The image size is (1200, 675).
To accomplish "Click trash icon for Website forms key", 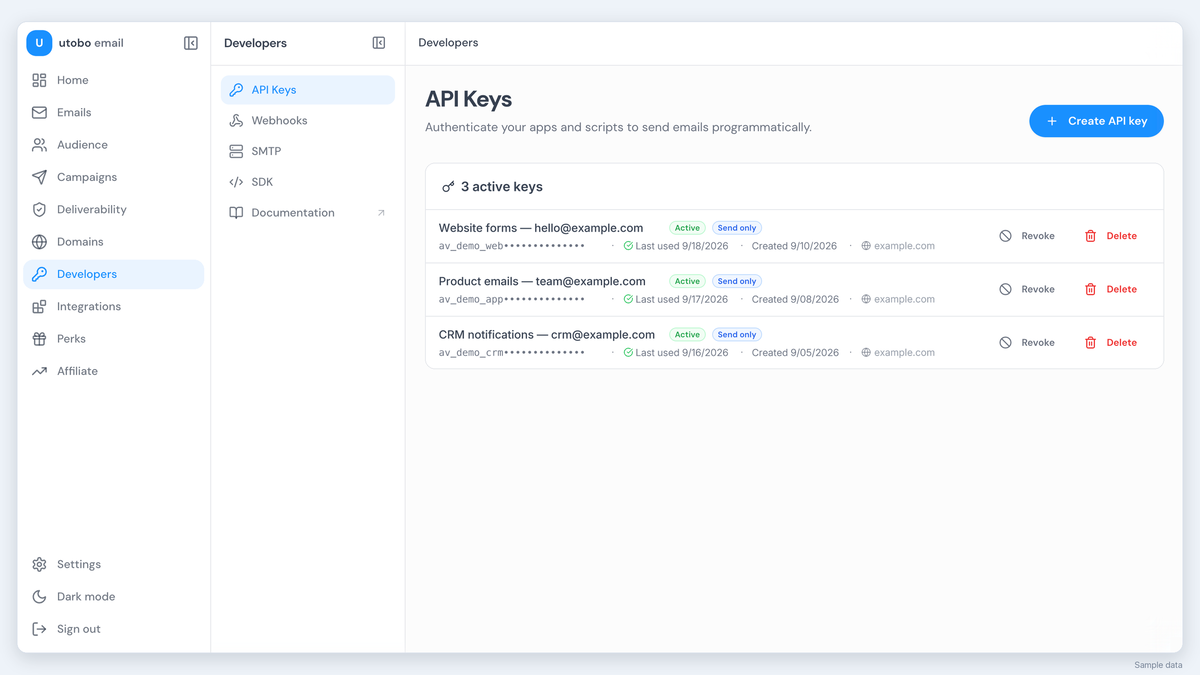I will click(1090, 236).
